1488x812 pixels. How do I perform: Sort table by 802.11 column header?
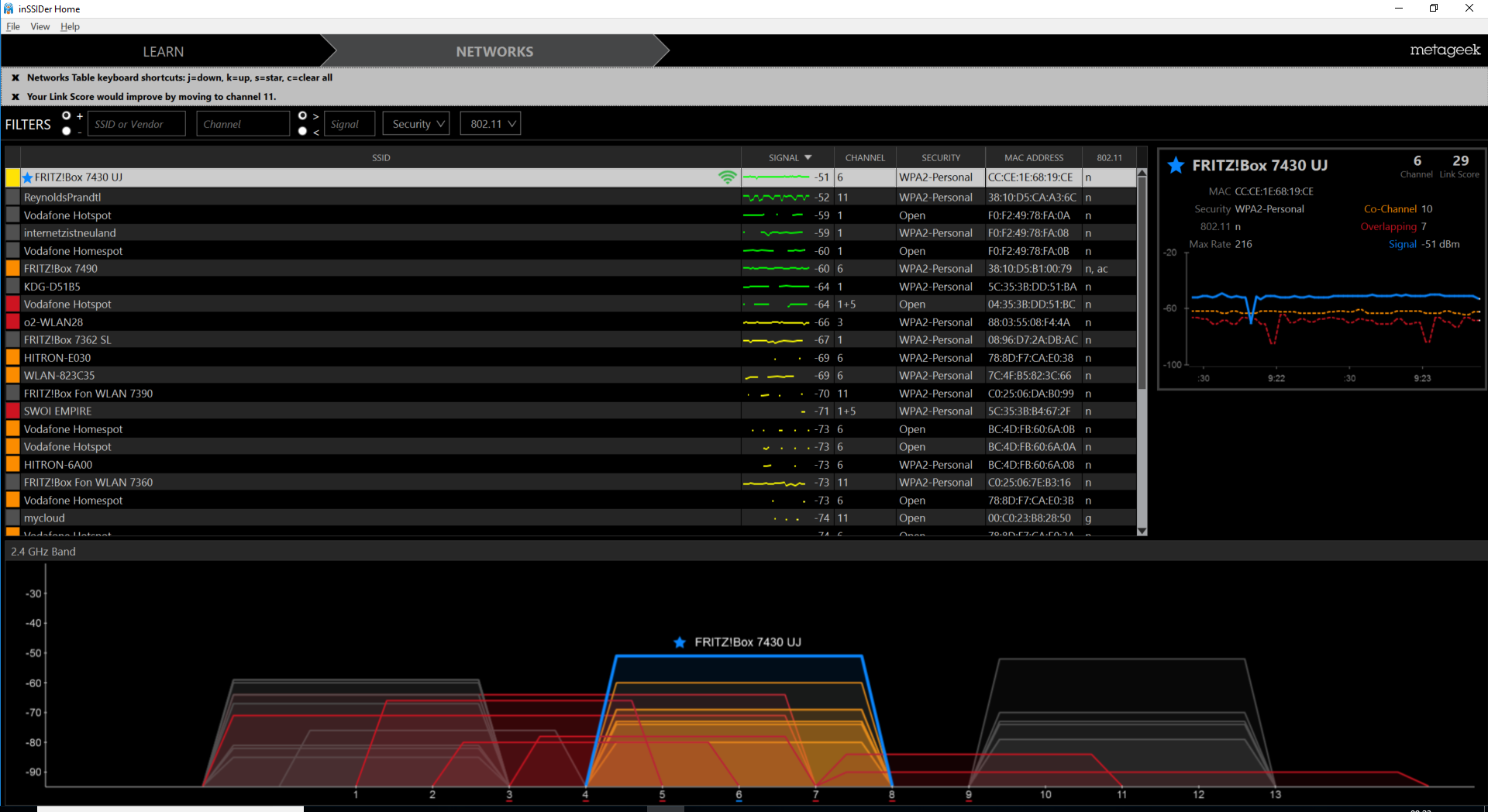click(x=1109, y=157)
